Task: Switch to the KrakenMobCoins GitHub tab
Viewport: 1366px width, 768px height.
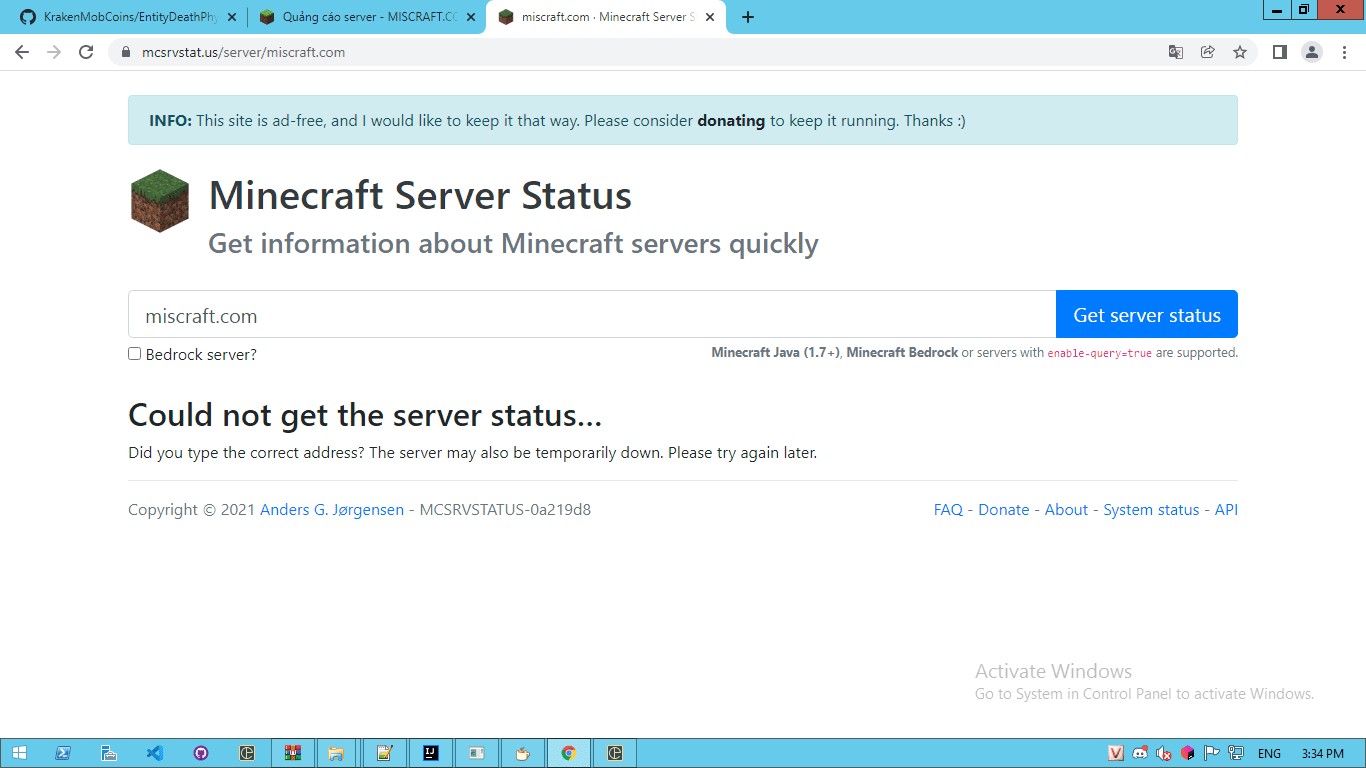Action: point(130,17)
